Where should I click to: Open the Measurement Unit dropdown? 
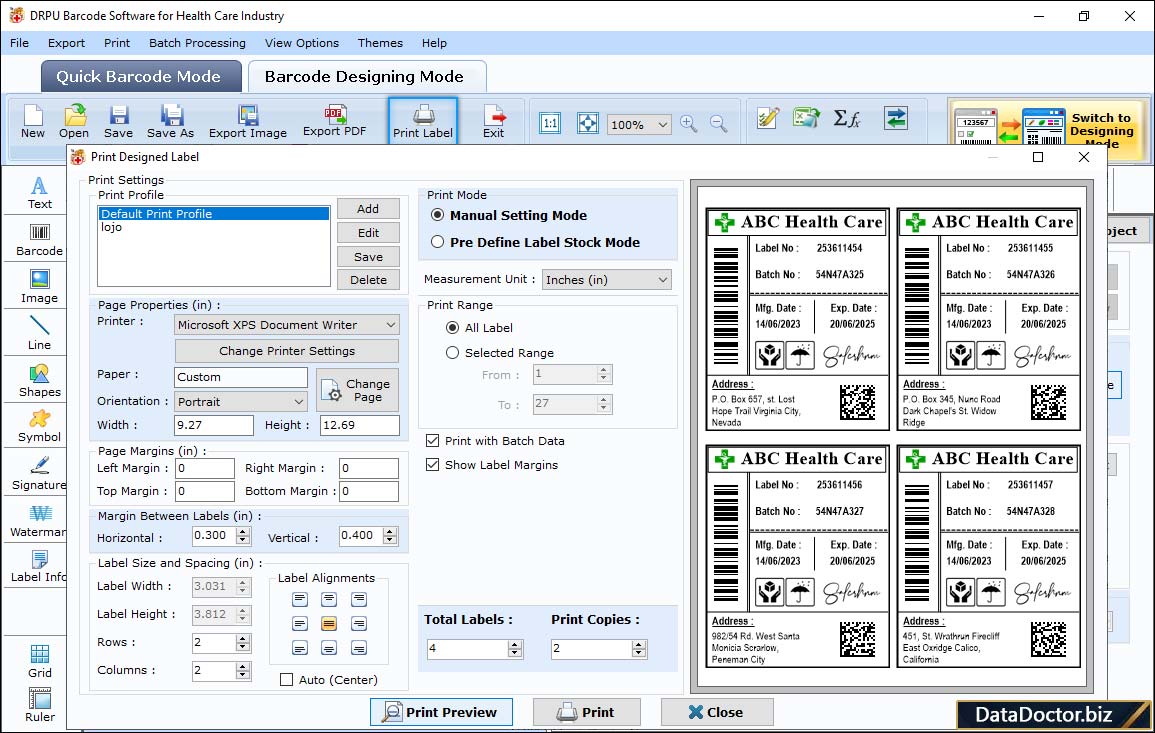[606, 280]
